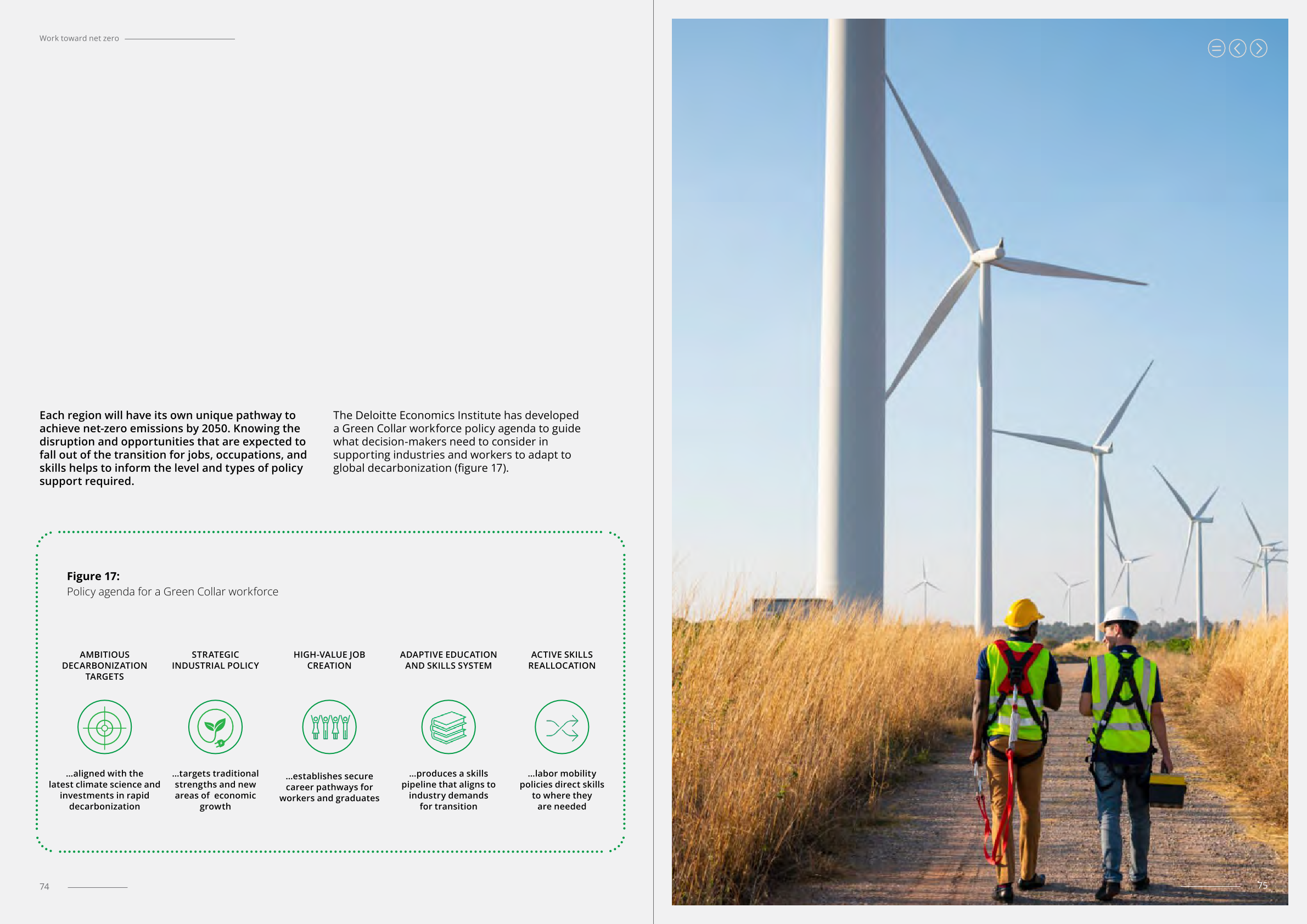Select 'Work toward net zero' header
Image resolution: width=1307 pixels, height=924 pixels.
(79, 38)
